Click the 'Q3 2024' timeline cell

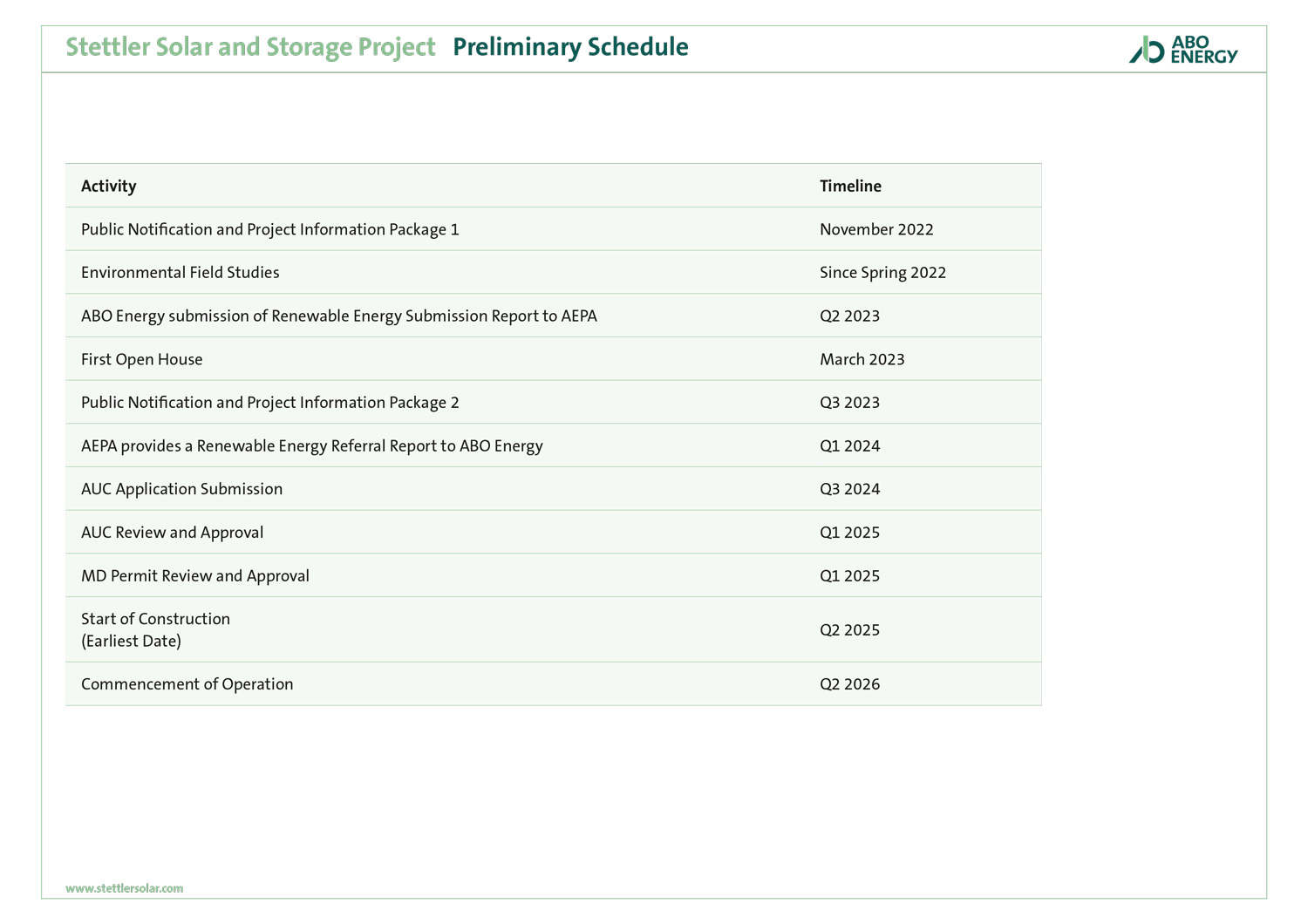pyautogui.click(x=850, y=489)
